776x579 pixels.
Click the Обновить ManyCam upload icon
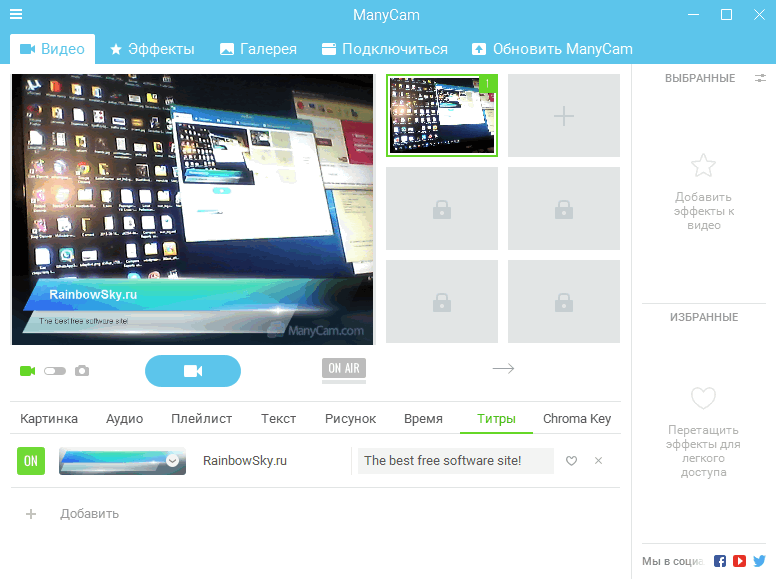(479, 49)
